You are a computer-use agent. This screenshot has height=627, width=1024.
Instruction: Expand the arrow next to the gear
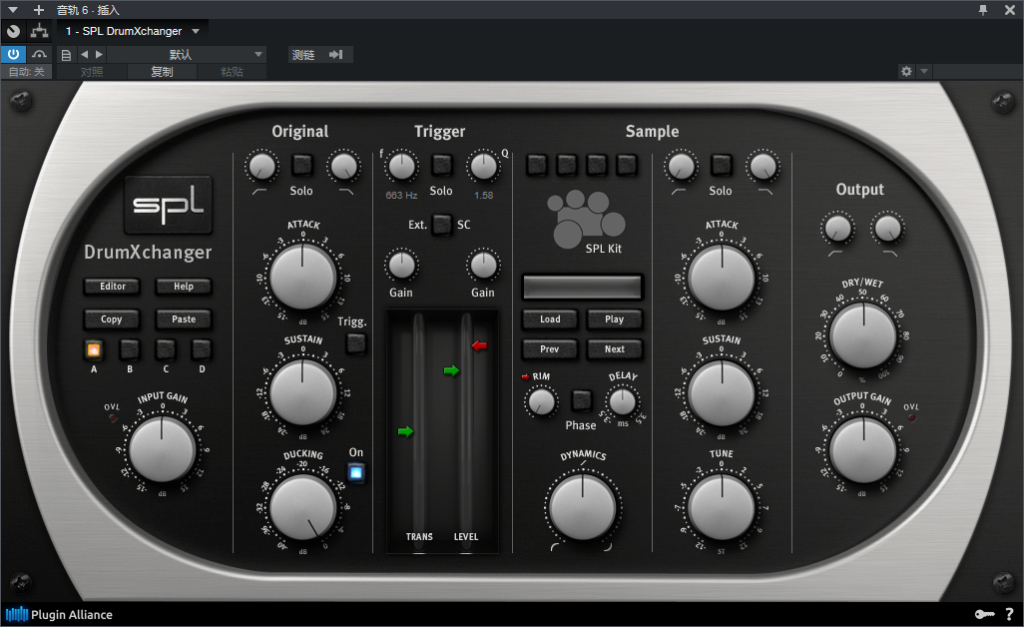pos(923,71)
